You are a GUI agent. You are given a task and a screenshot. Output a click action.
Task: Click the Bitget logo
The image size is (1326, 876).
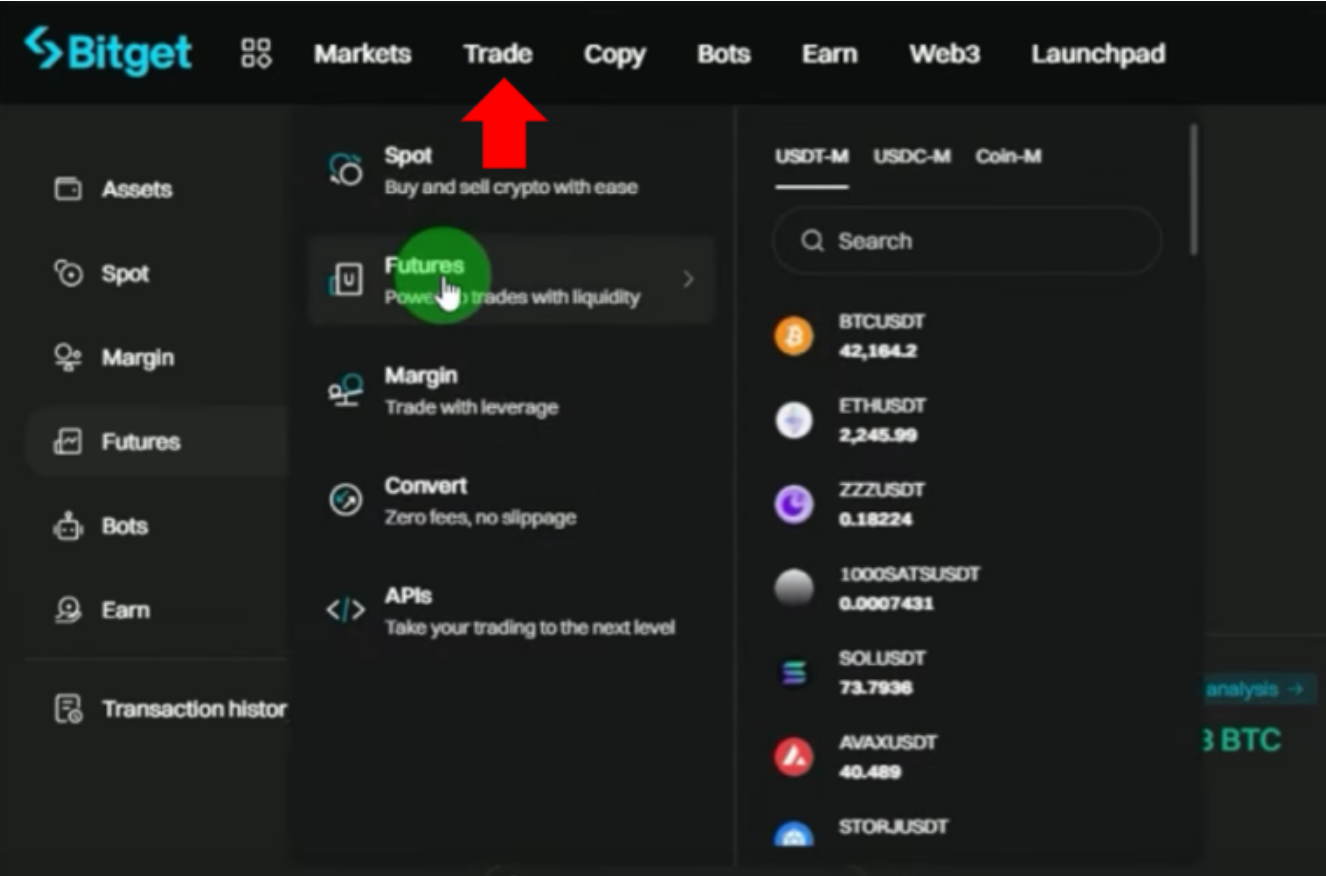[x=109, y=52]
